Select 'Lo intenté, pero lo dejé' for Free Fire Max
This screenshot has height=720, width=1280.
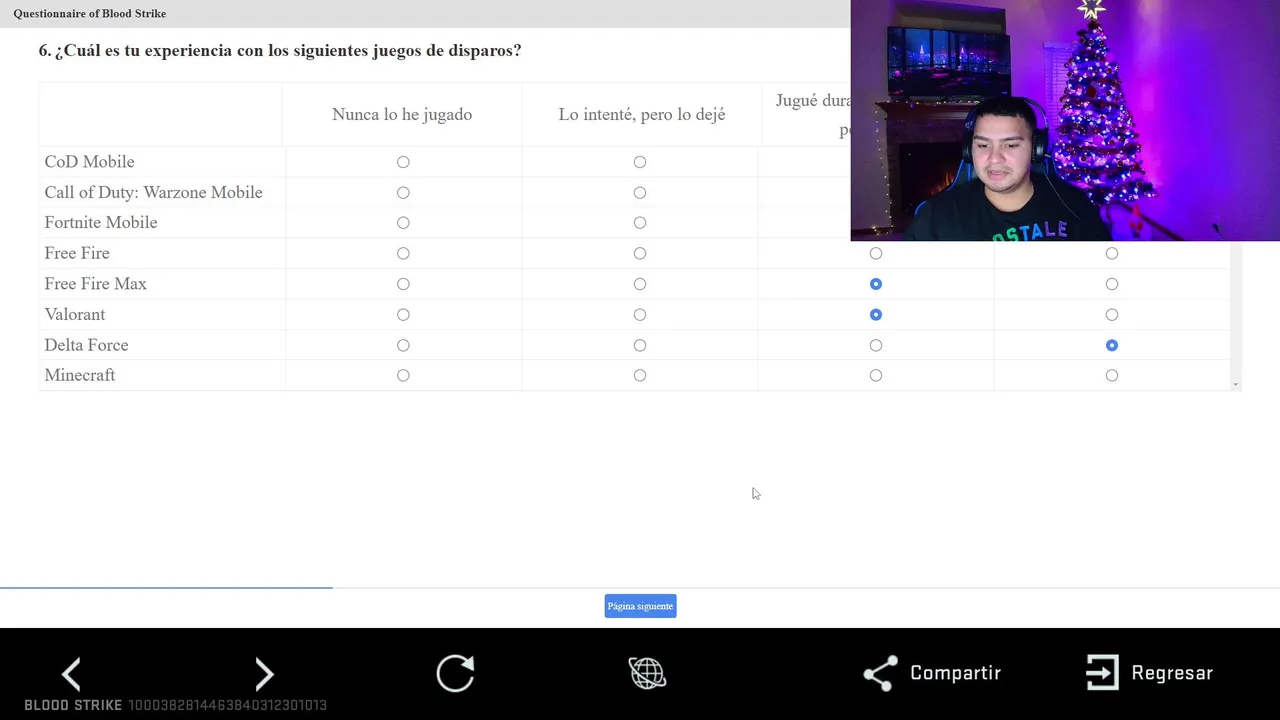pos(640,284)
